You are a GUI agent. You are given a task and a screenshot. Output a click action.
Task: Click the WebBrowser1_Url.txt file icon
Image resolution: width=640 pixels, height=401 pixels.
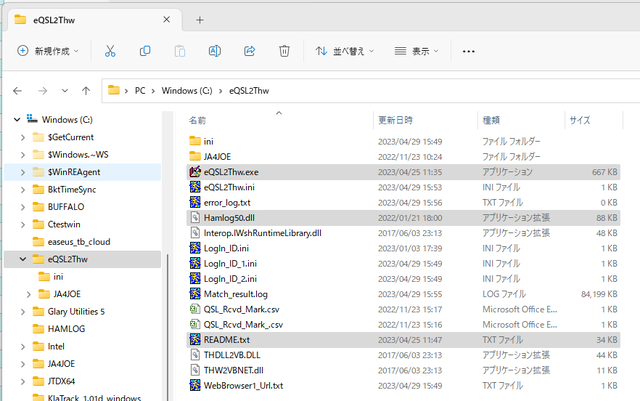pos(195,385)
